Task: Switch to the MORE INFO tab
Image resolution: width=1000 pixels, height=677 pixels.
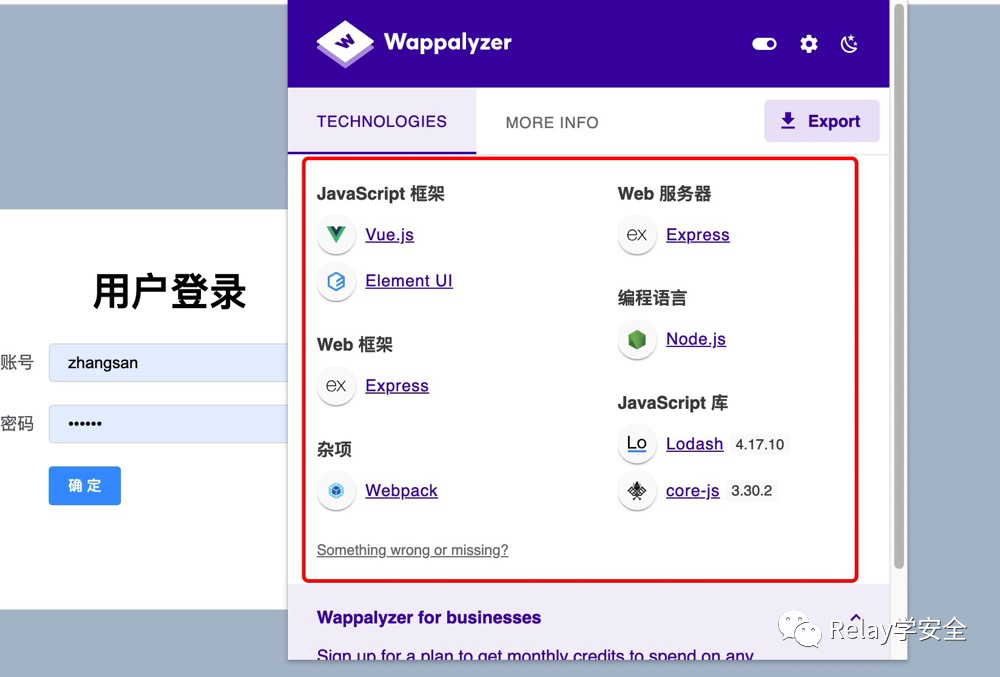Action: (552, 122)
